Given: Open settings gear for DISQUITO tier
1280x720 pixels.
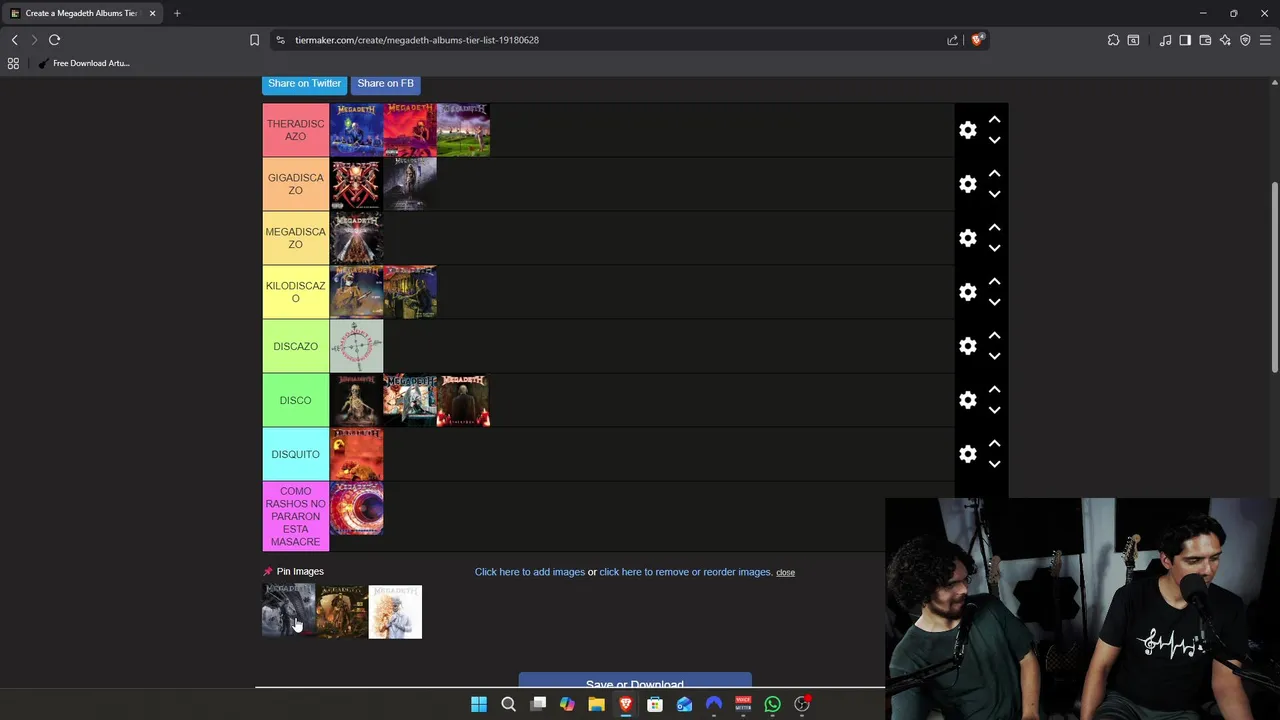Looking at the screenshot, I should [x=967, y=454].
